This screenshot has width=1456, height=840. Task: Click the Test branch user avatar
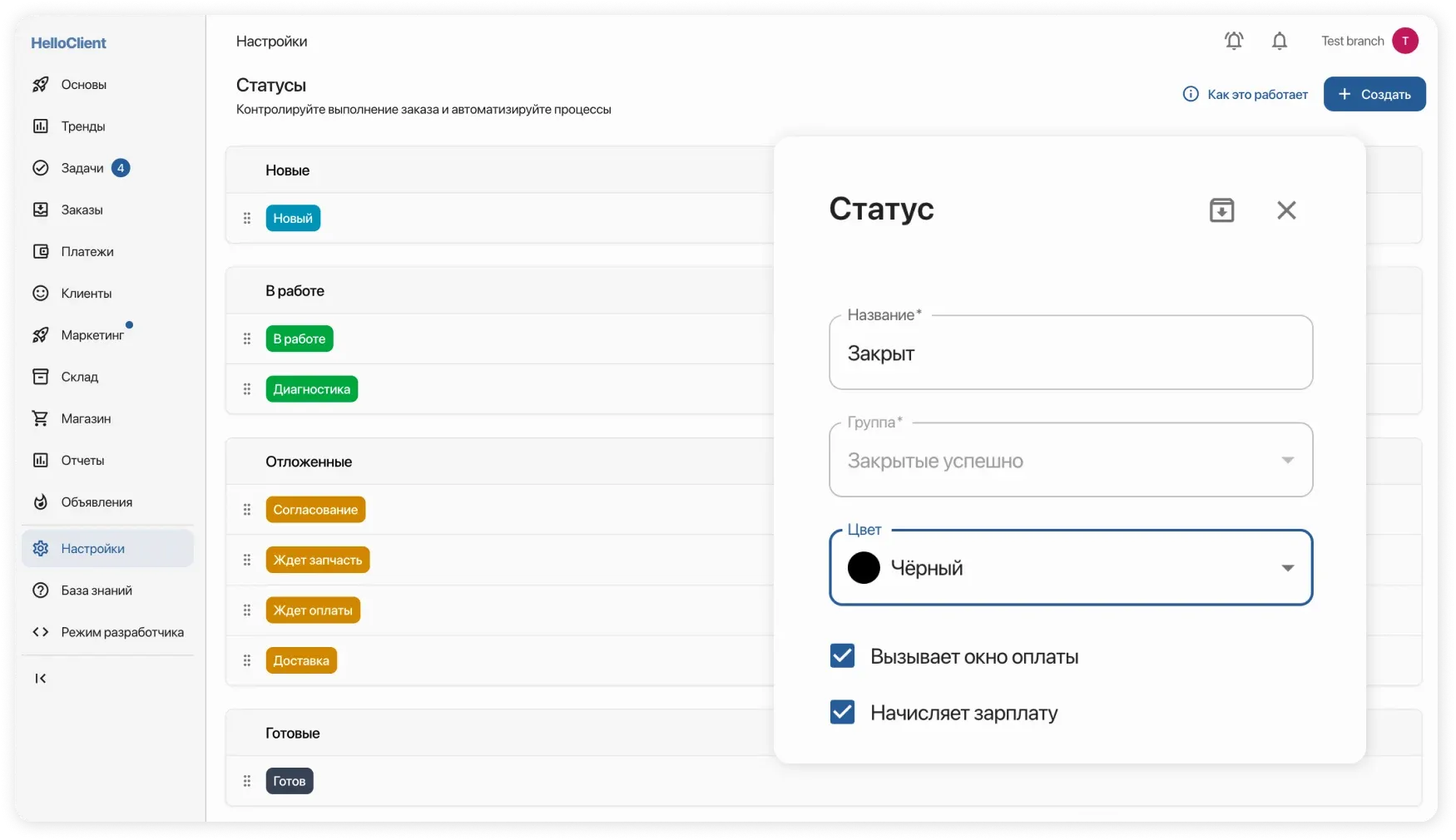[1404, 41]
